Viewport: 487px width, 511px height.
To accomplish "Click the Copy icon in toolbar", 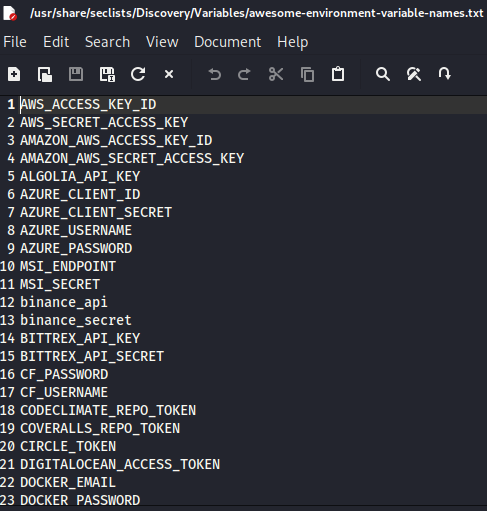I will pyautogui.click(x=307, y=74).
